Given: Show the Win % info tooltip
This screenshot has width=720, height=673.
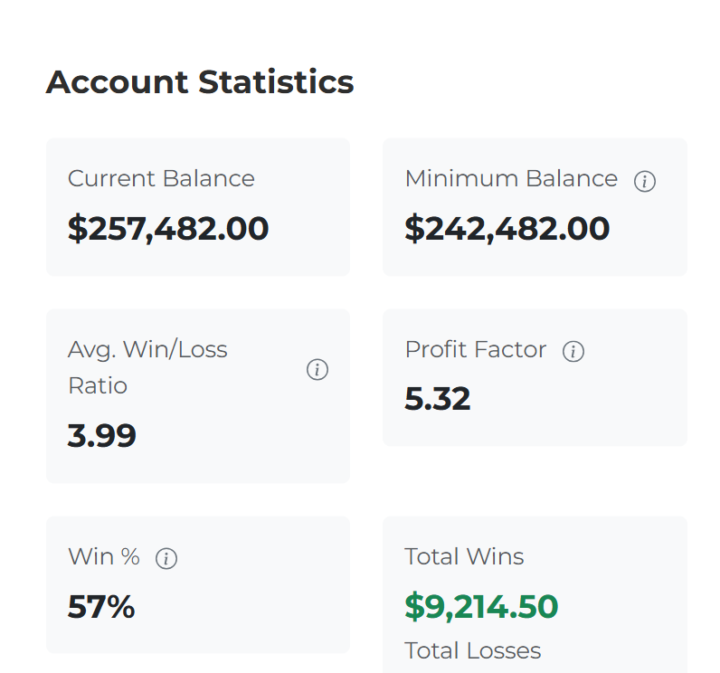Looking at the screenshot, I should tap(166, 559).
